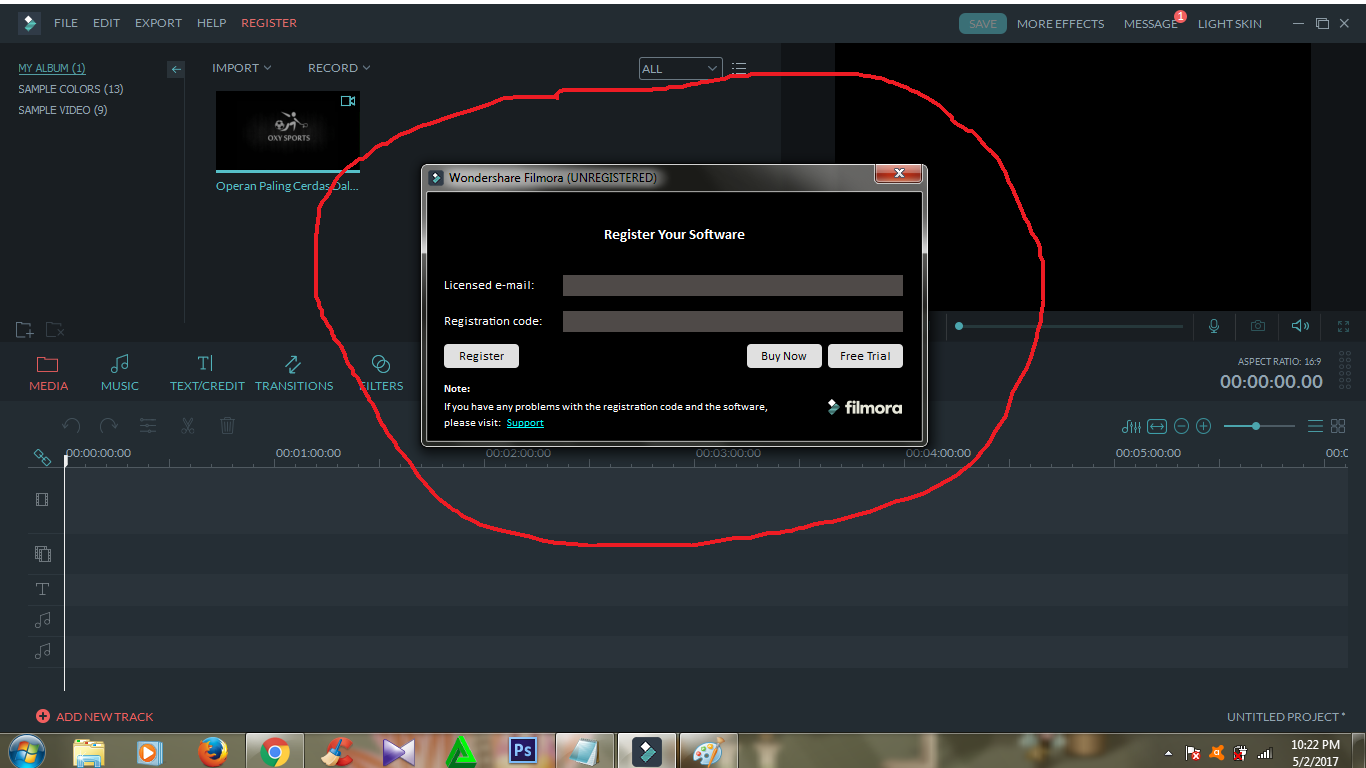
Task: Toggle the timeline link/snap icon
Action: (x=42, y=457)
